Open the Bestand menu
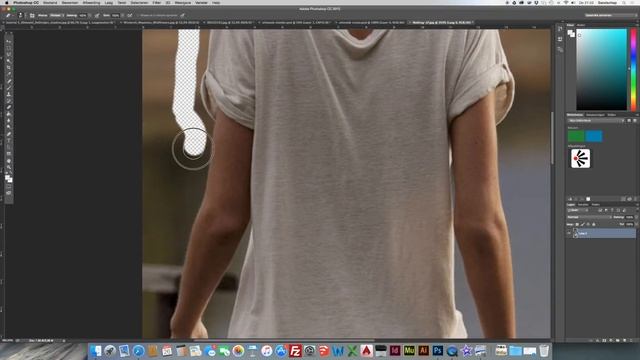Screen dimensions: 640x360 50,2
